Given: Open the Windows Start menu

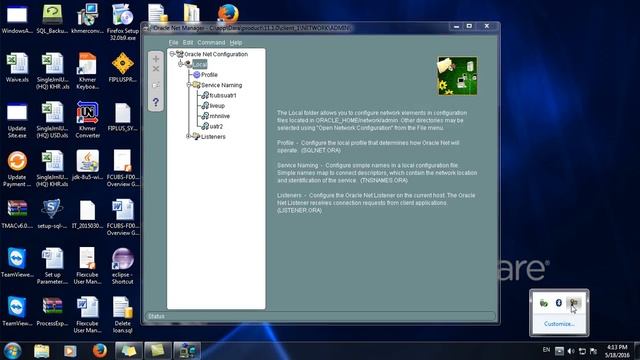Looking at the screenshot, I should tap(13, 351).
